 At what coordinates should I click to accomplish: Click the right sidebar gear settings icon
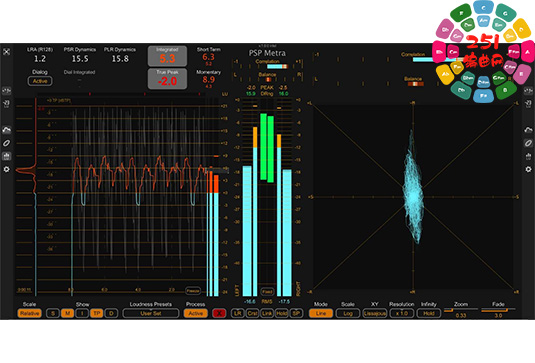click(x=529, y=169)
